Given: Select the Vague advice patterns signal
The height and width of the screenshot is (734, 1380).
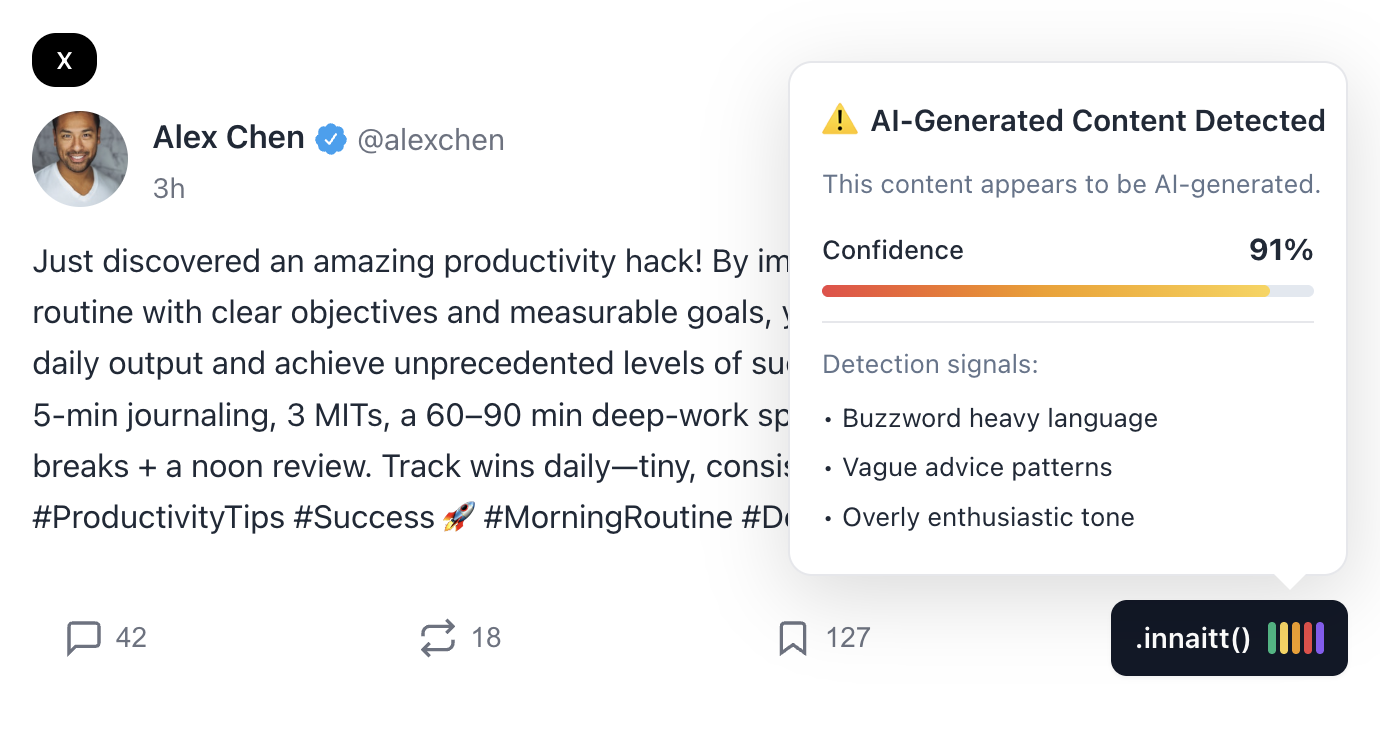Looking at the screenshot, I should point(976,467).
